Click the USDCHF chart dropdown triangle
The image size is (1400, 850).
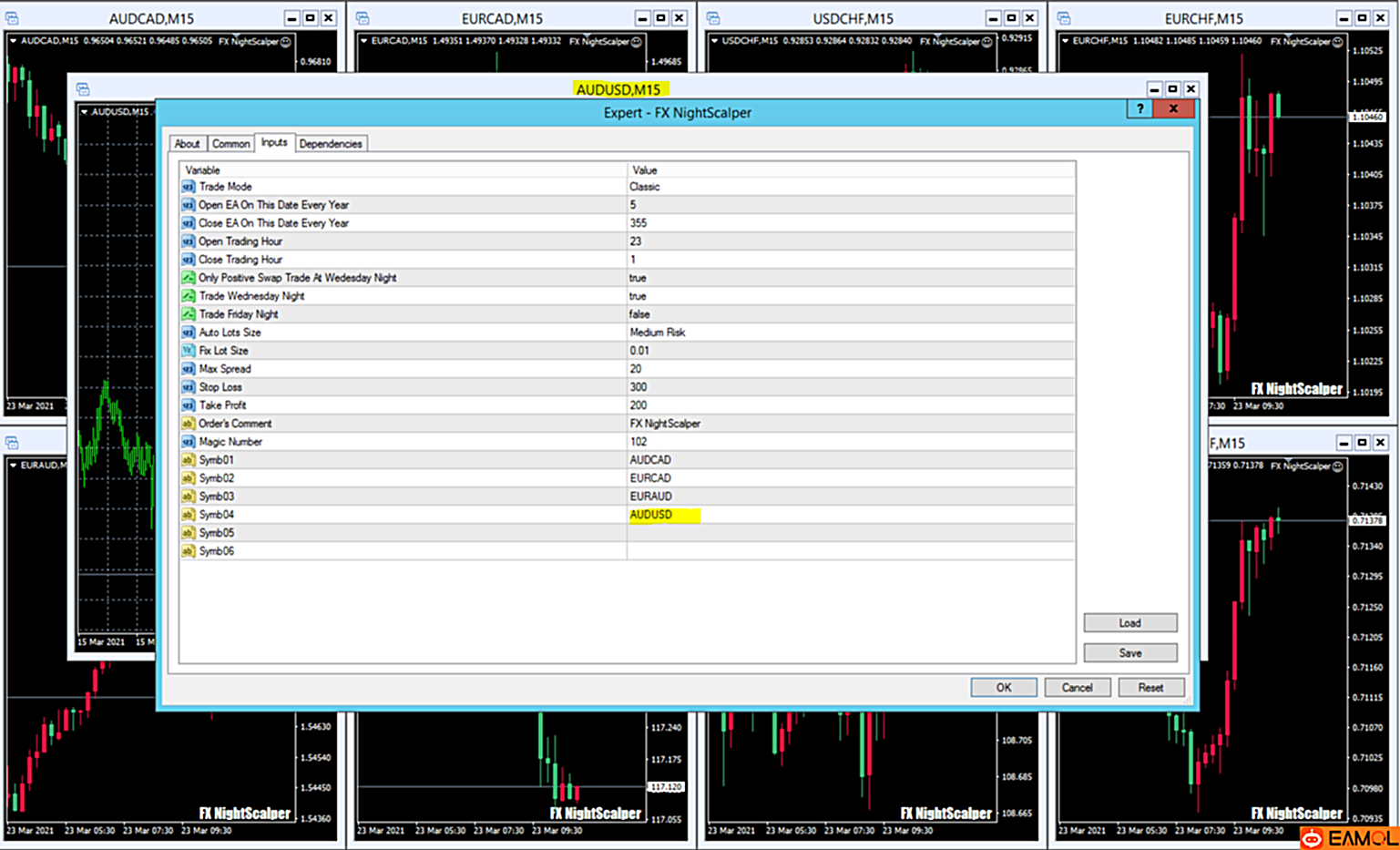(715, 41)
